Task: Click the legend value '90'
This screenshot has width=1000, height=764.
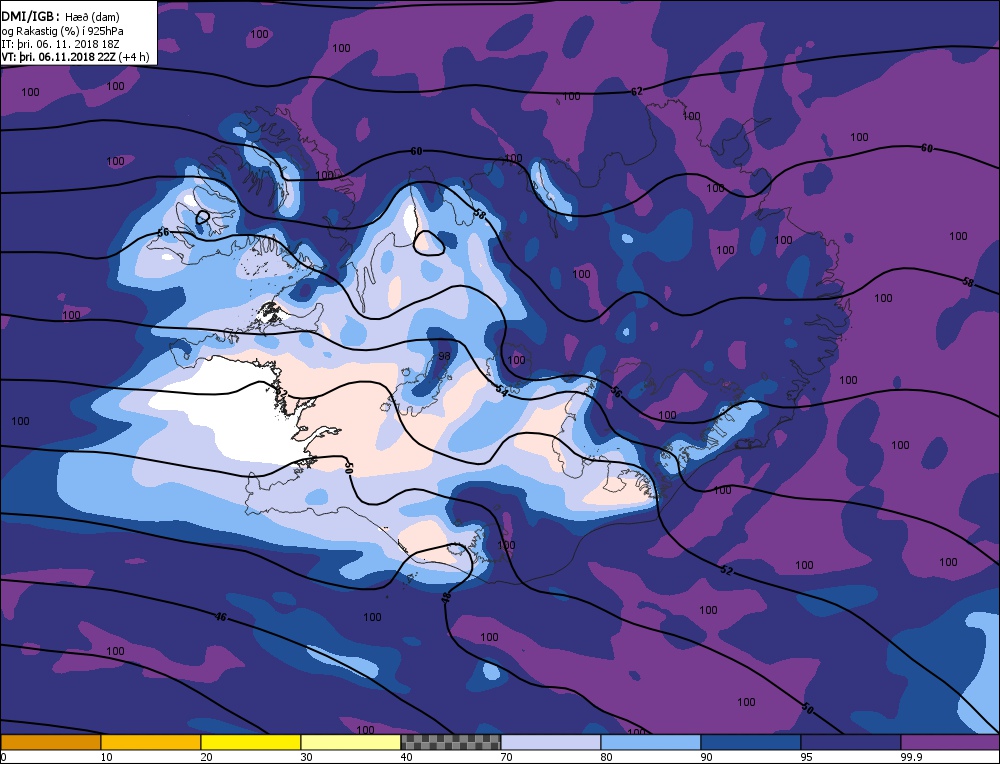Action: [707, 757]
